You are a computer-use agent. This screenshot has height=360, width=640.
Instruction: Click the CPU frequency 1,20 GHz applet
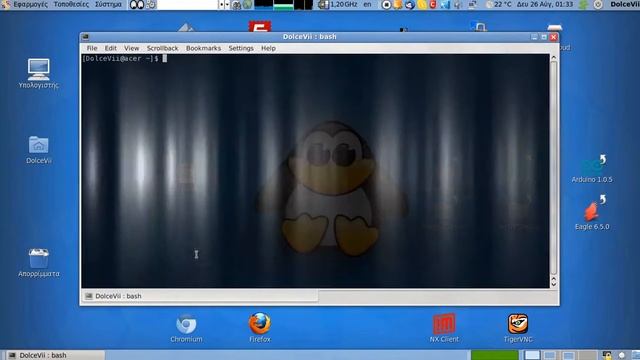[338, 4]
